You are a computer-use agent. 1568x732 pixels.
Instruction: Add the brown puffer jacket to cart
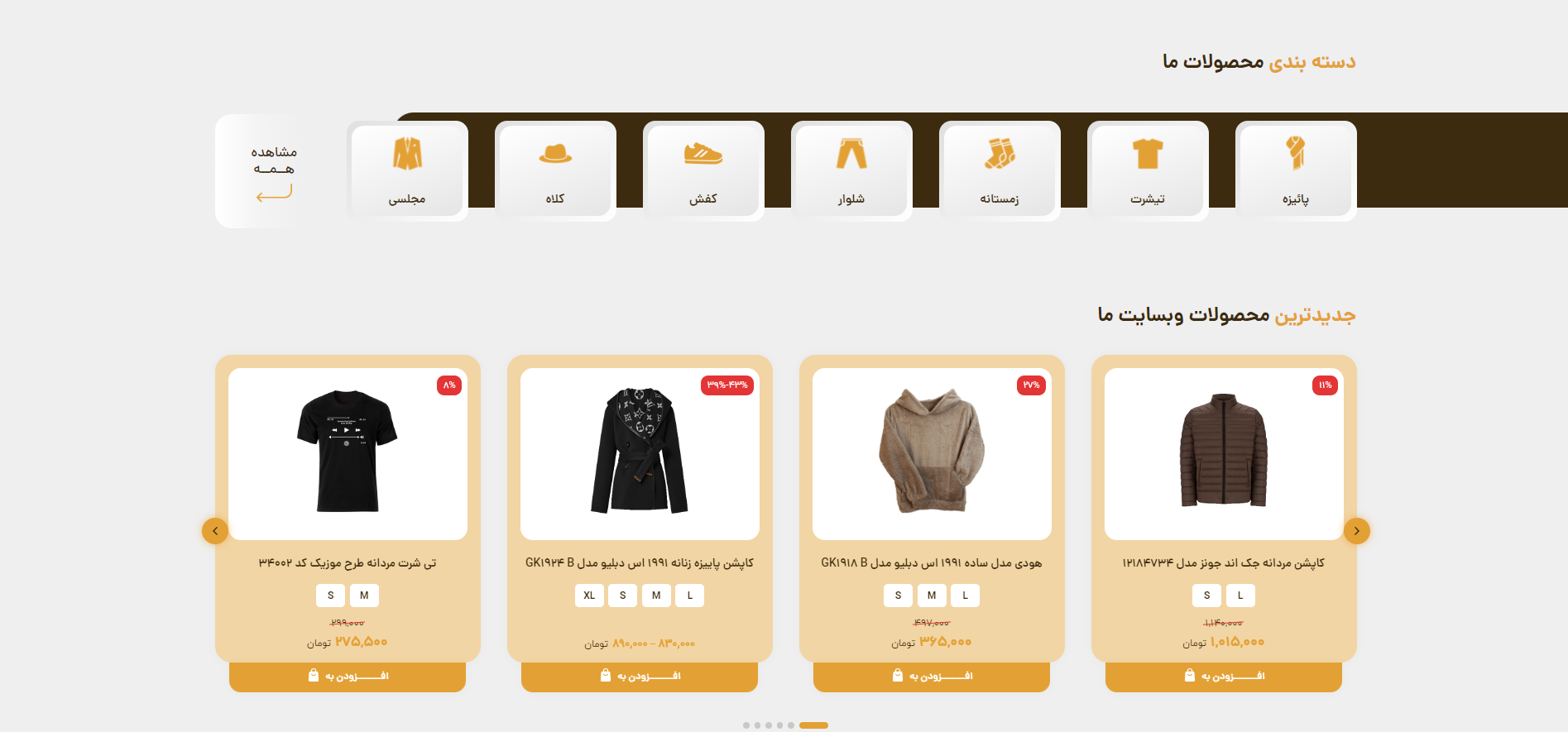click(1224, 677)
